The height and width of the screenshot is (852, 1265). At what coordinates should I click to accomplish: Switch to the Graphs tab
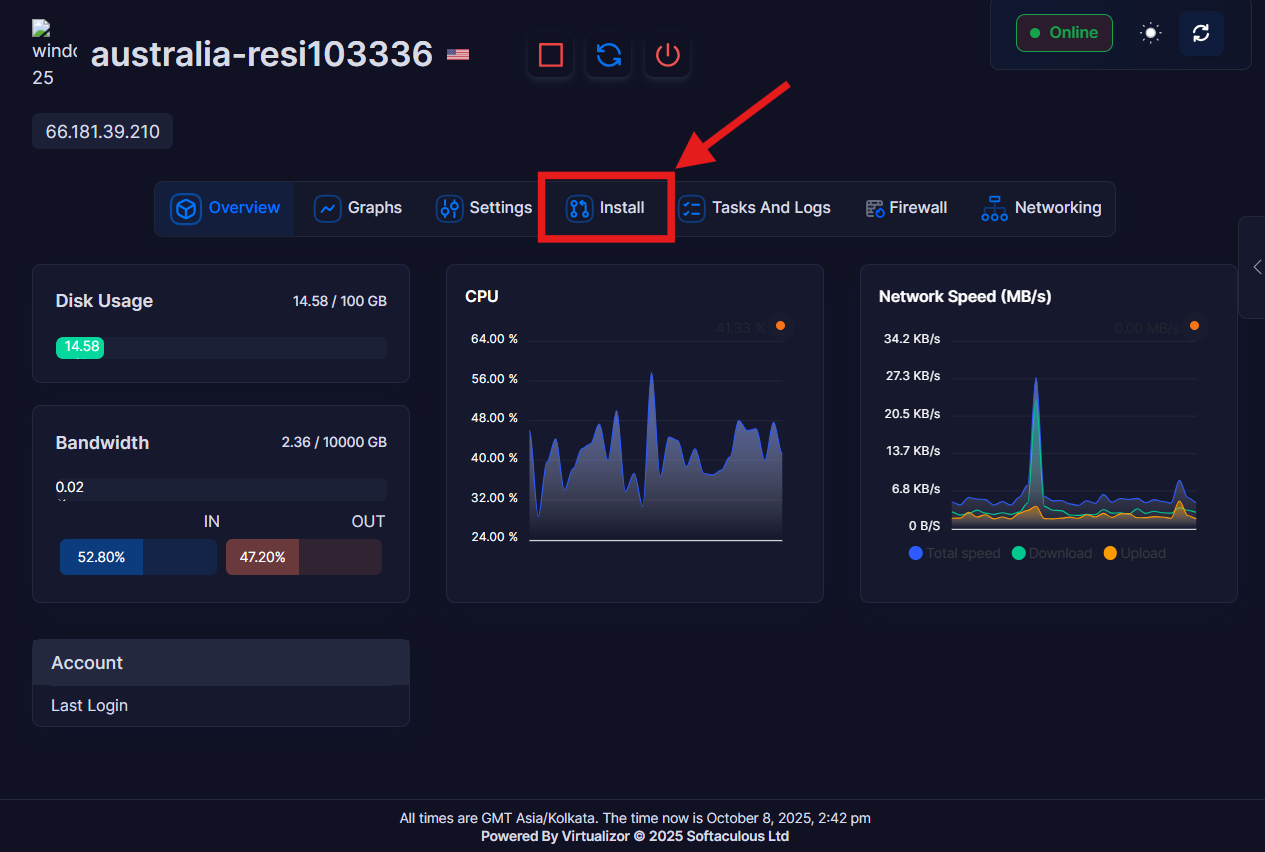pos(358,208)
